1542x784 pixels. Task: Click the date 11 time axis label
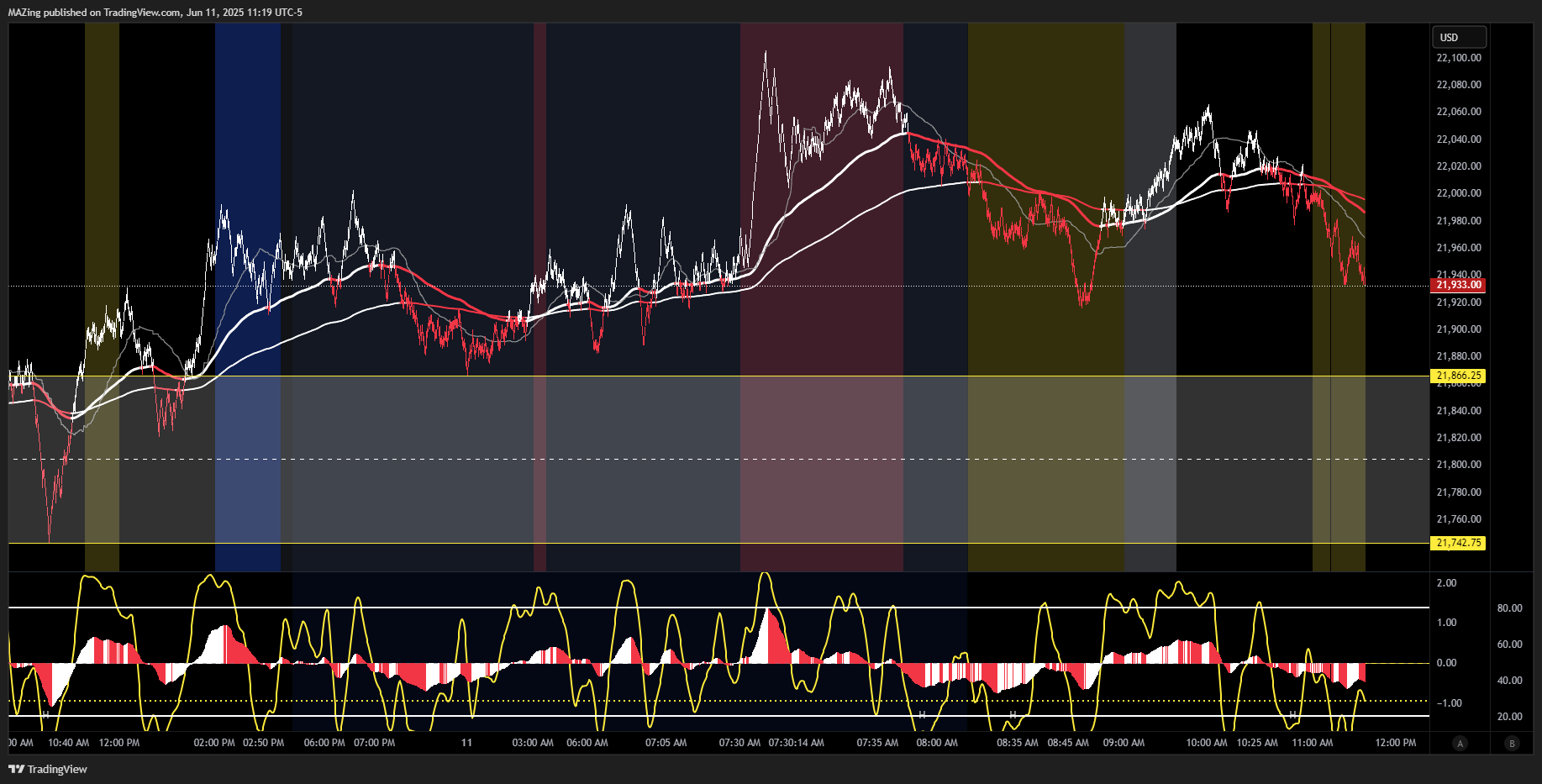[x=466, y=743]
